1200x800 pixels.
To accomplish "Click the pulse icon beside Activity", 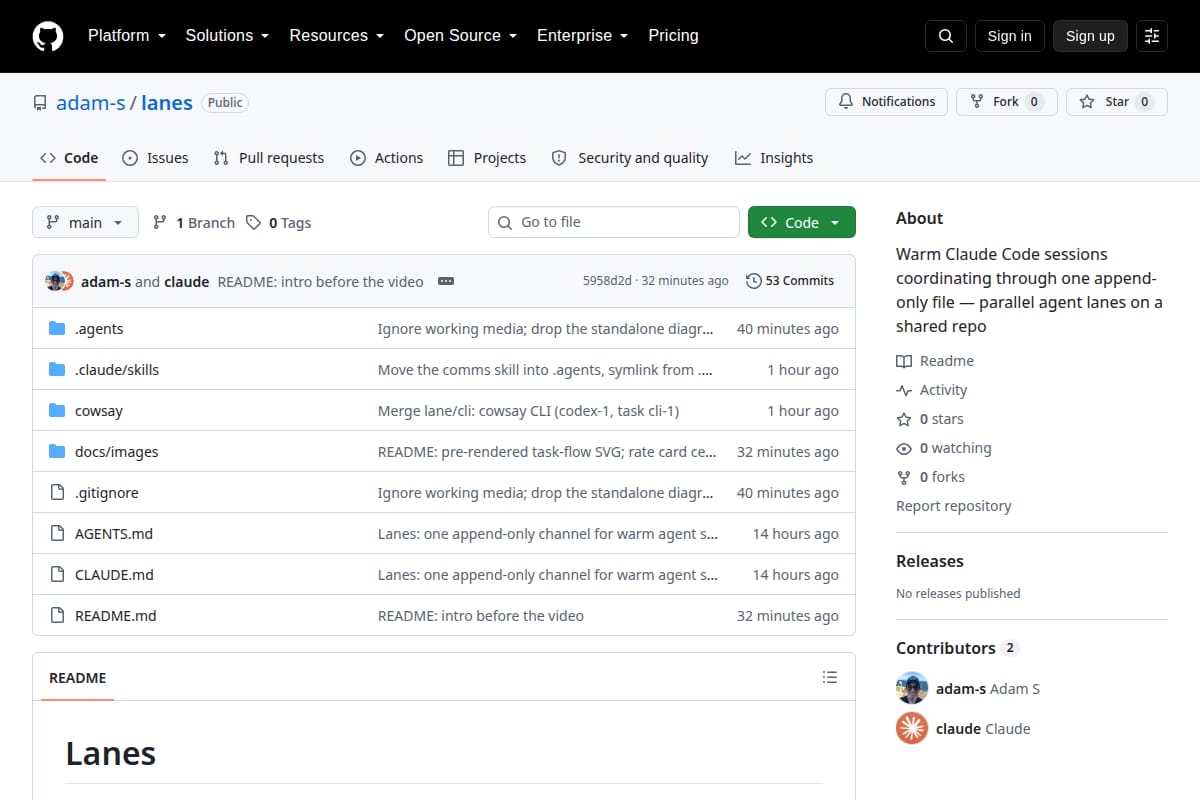I will tap(904, 390).
